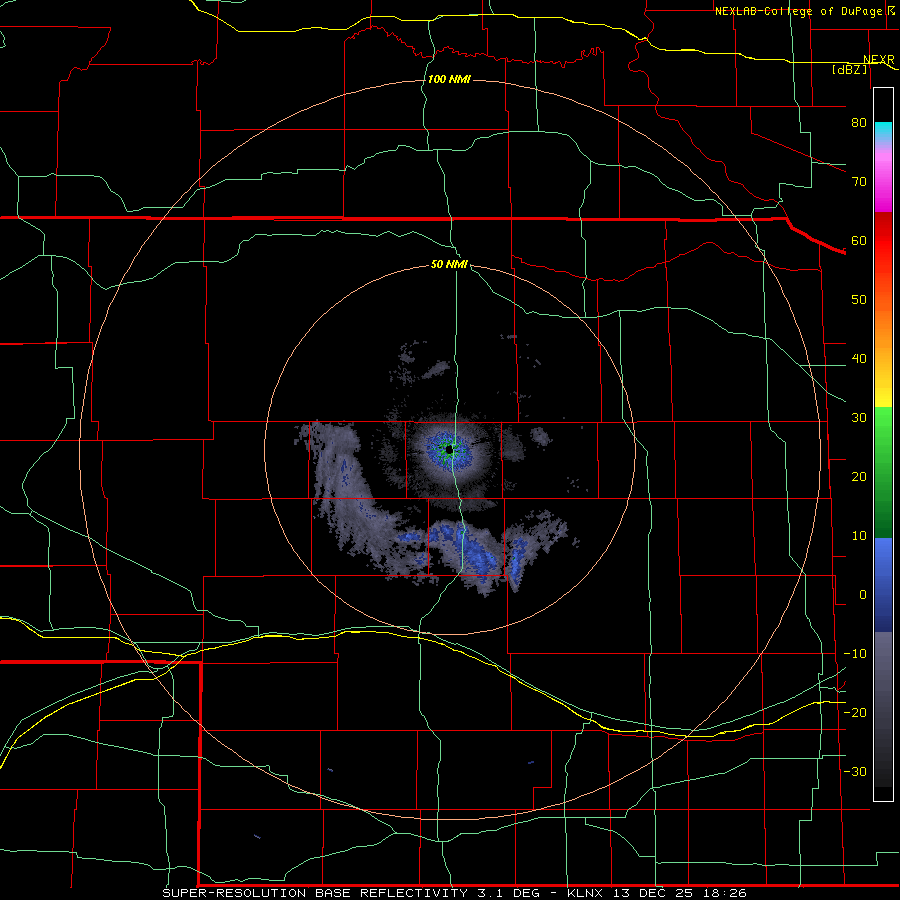
Task: Click the green section of the color bar
Action: point(883,472)
